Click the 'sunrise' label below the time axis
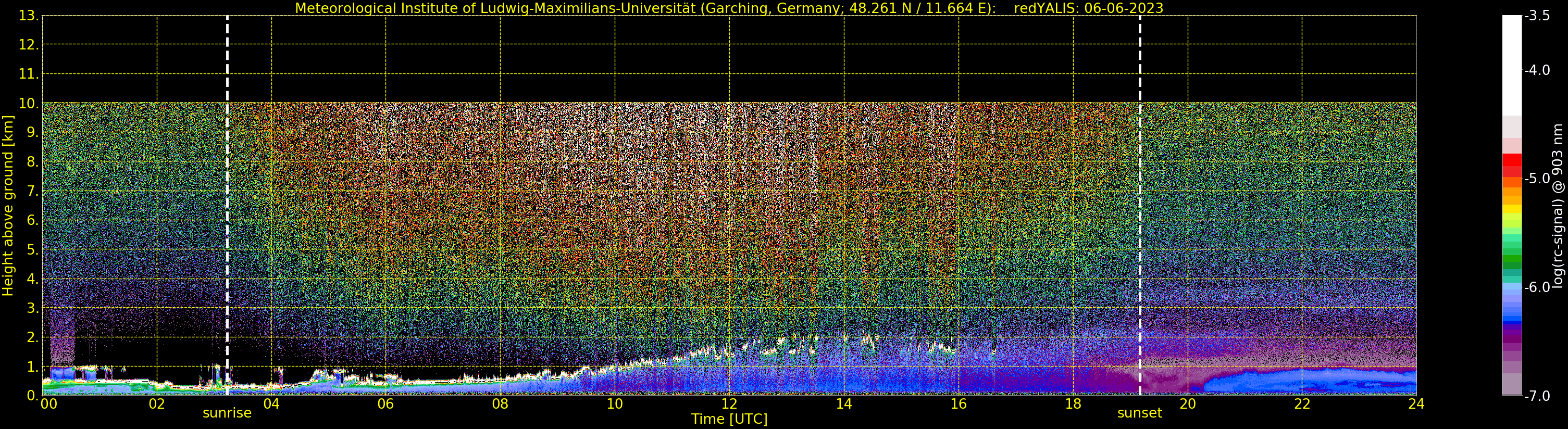Image resolution: width=1568 pixels, height=429 pixels. click(227, 413)
